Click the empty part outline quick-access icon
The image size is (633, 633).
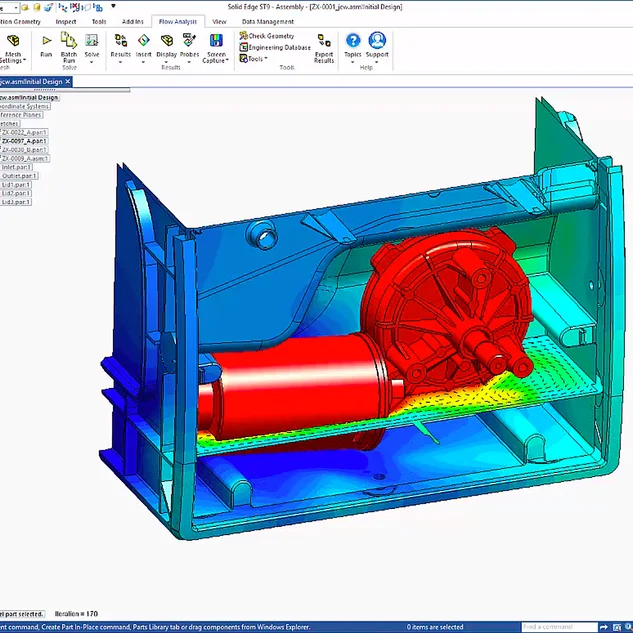point(86,7)
